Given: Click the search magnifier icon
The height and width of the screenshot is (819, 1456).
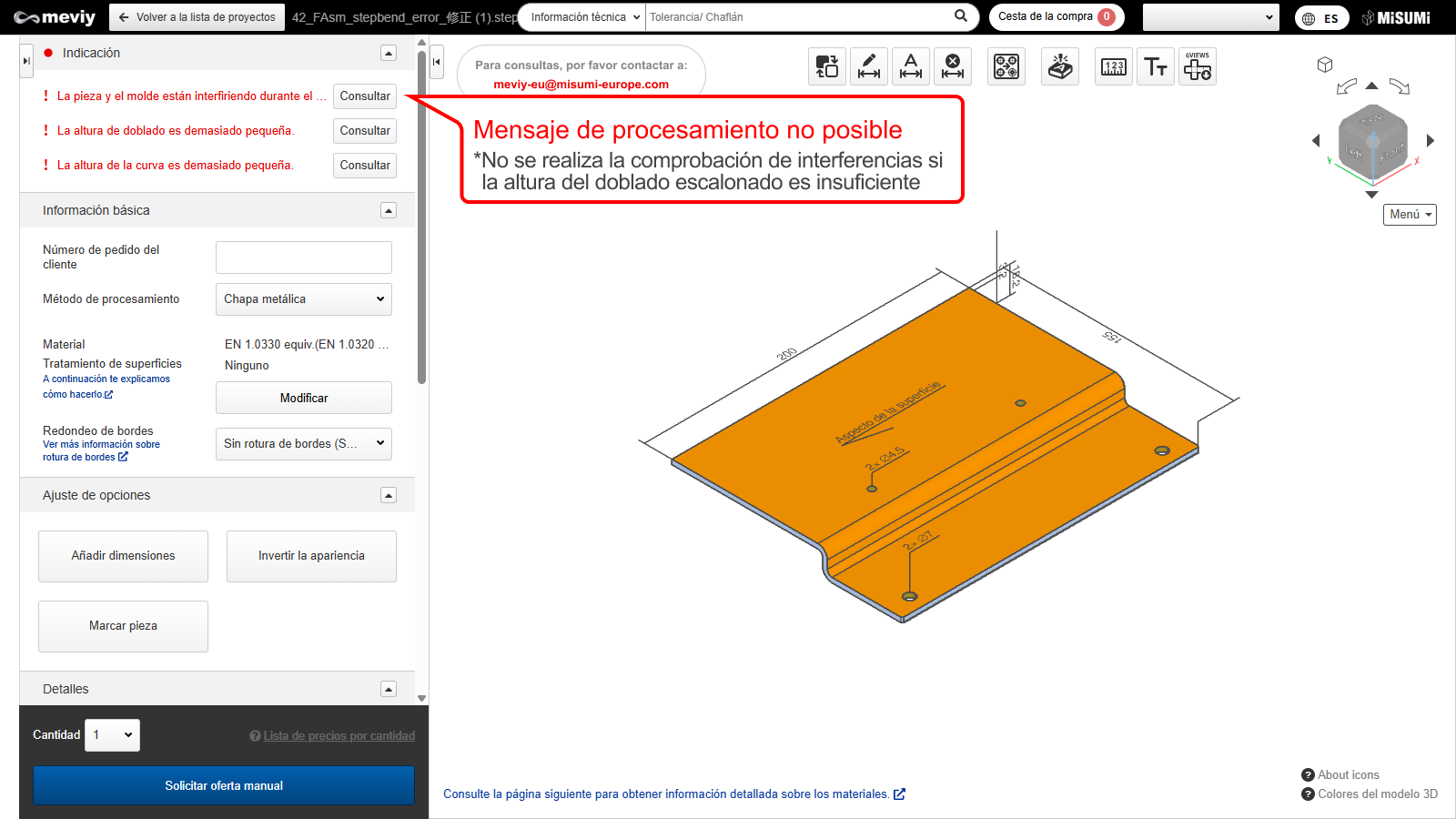Looking at the screenshot, I should click(961, 16).
